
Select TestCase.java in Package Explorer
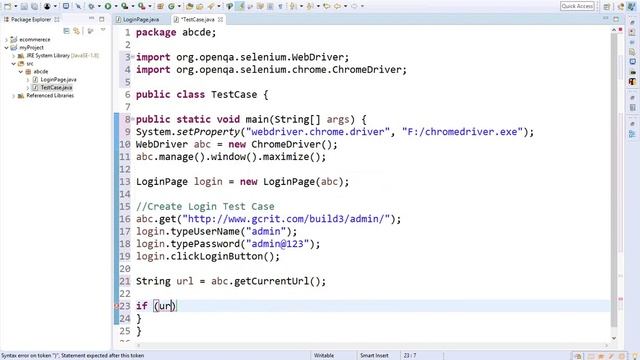click(x=56, y=87)
